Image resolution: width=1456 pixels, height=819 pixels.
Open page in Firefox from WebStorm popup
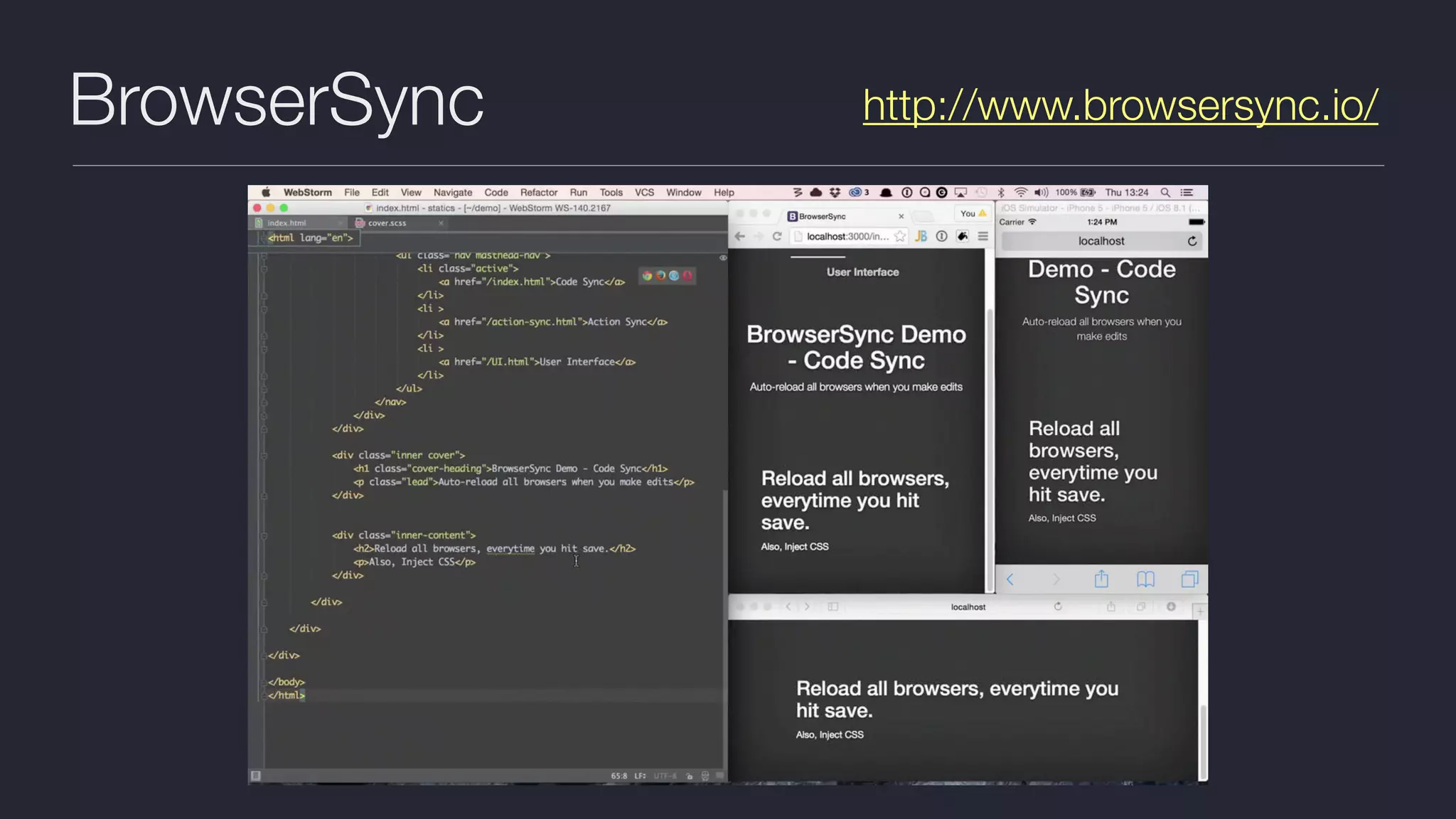coord(660,276)
